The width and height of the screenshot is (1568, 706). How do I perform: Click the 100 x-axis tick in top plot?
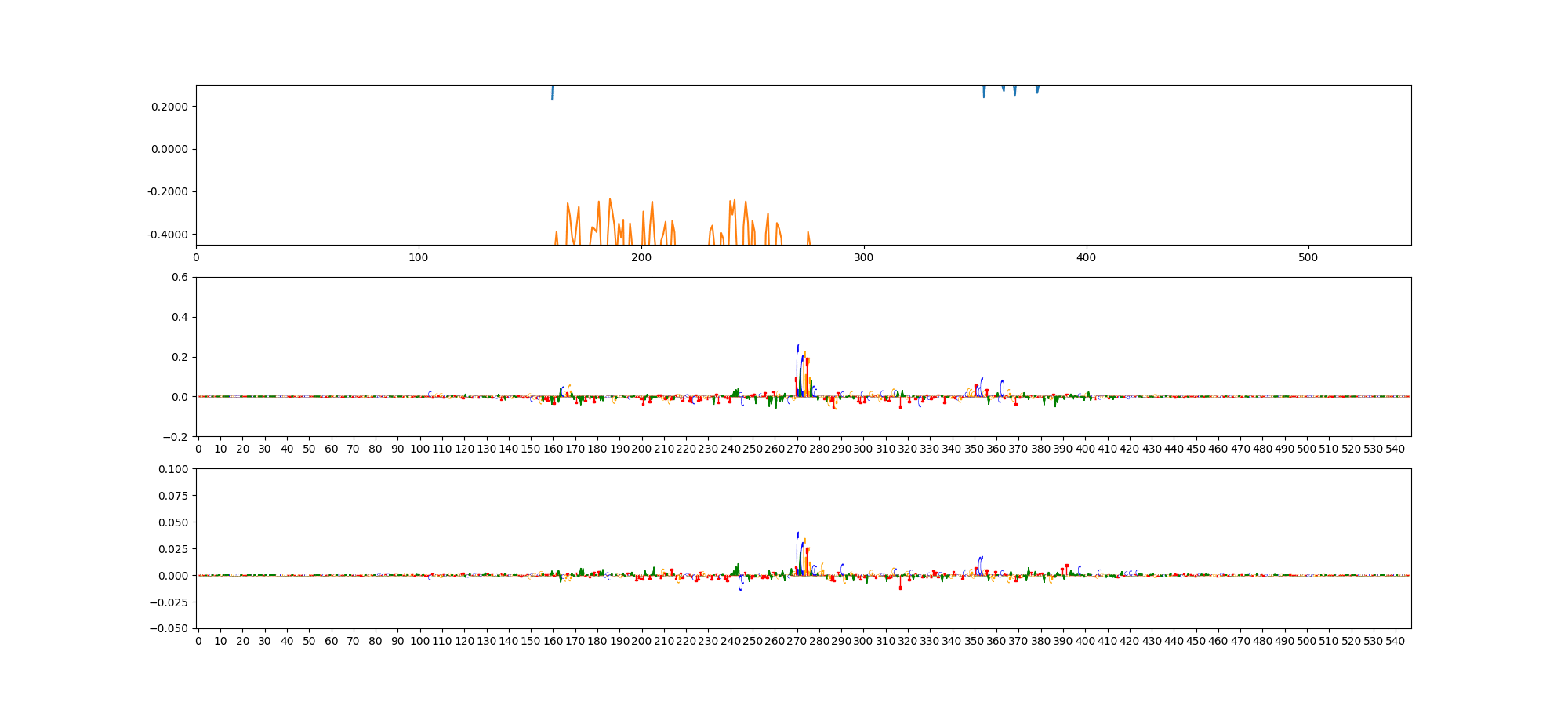click(x=419, y=257)
